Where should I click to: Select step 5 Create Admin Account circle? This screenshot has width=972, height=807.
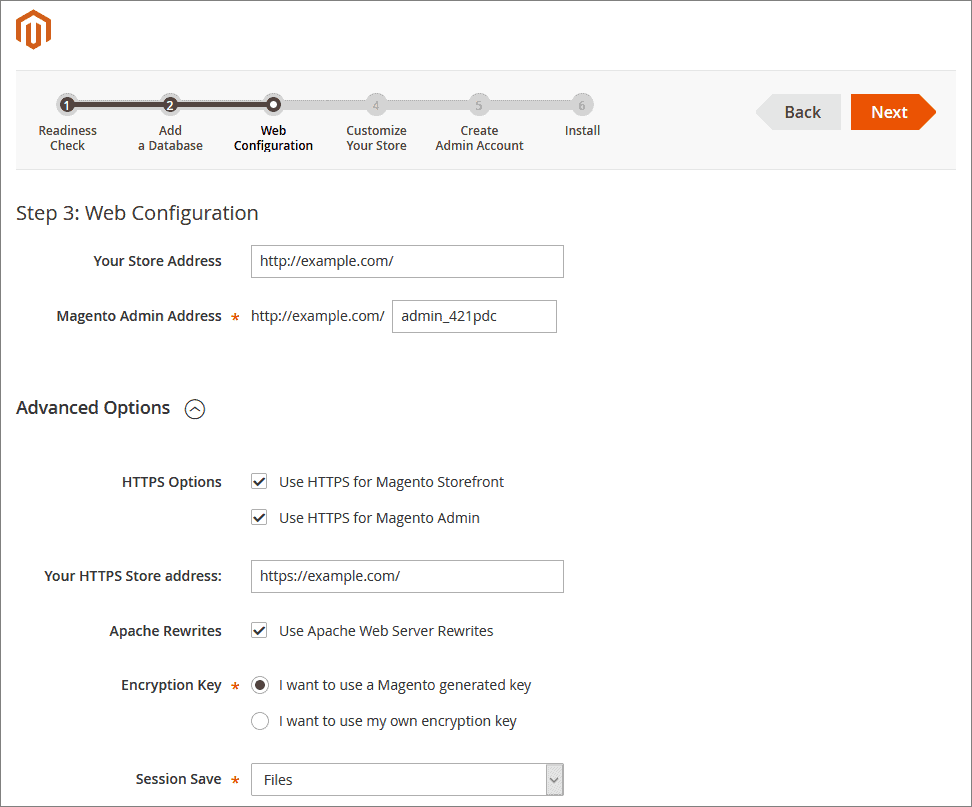click(x=479, y=105)
